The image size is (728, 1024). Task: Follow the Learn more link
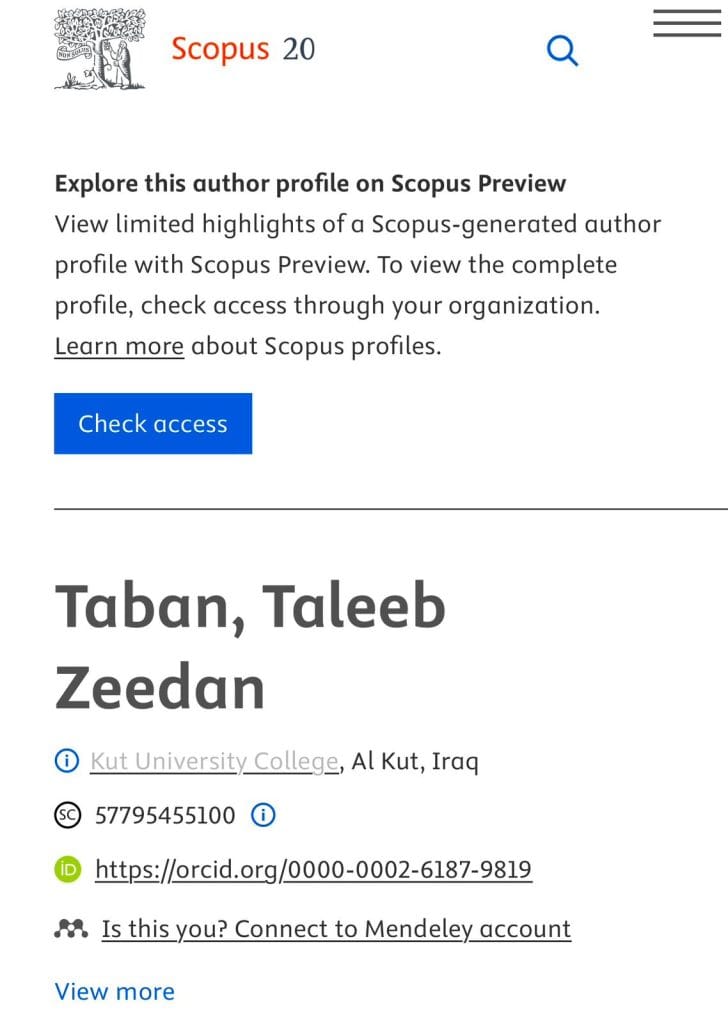click(x=119, y=346)
